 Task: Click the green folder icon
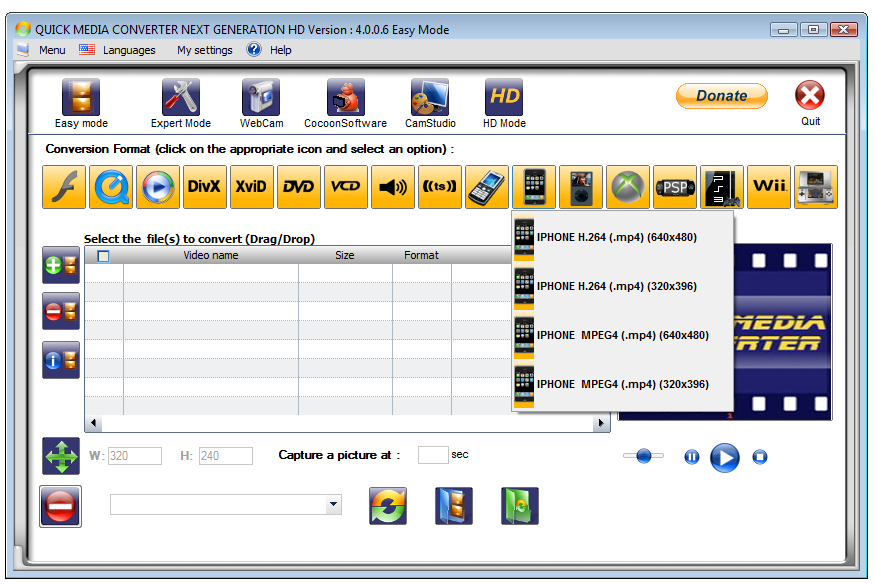(520, 506)
